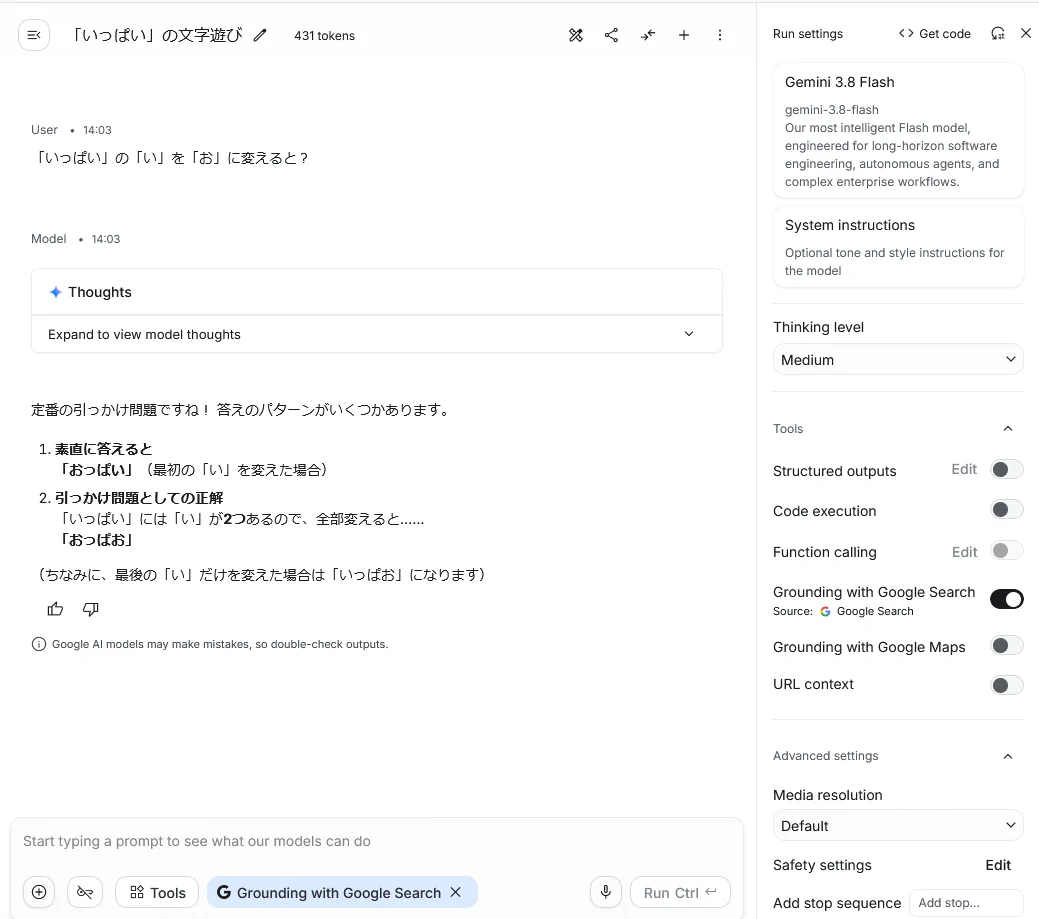Give the response a thumbs up
The height and width of the screenshot is (919, 1039).
click(56, 609)
